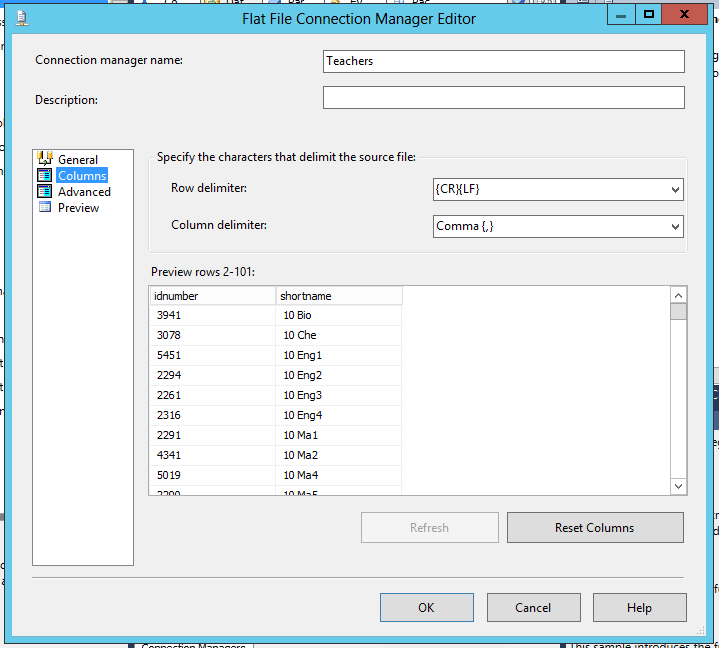Click the Cancel button
This screenshot has height=648, width=719.
pos(533,607)
